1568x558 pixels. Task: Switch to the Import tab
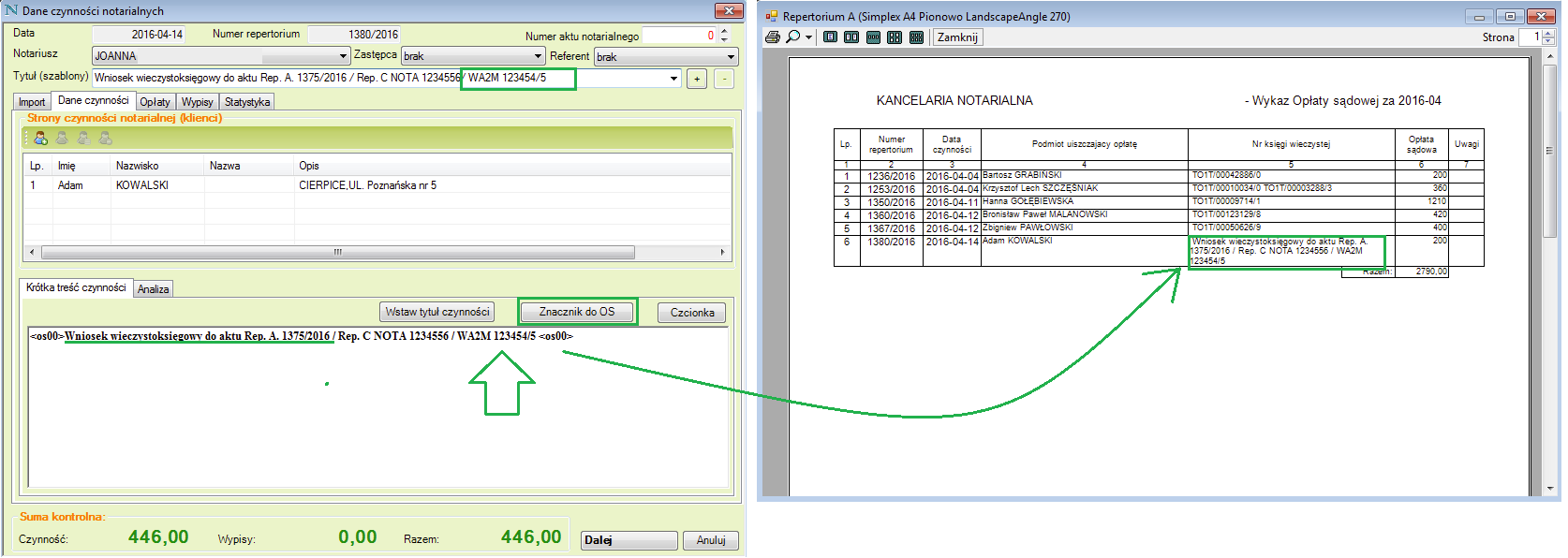(32, 102)
